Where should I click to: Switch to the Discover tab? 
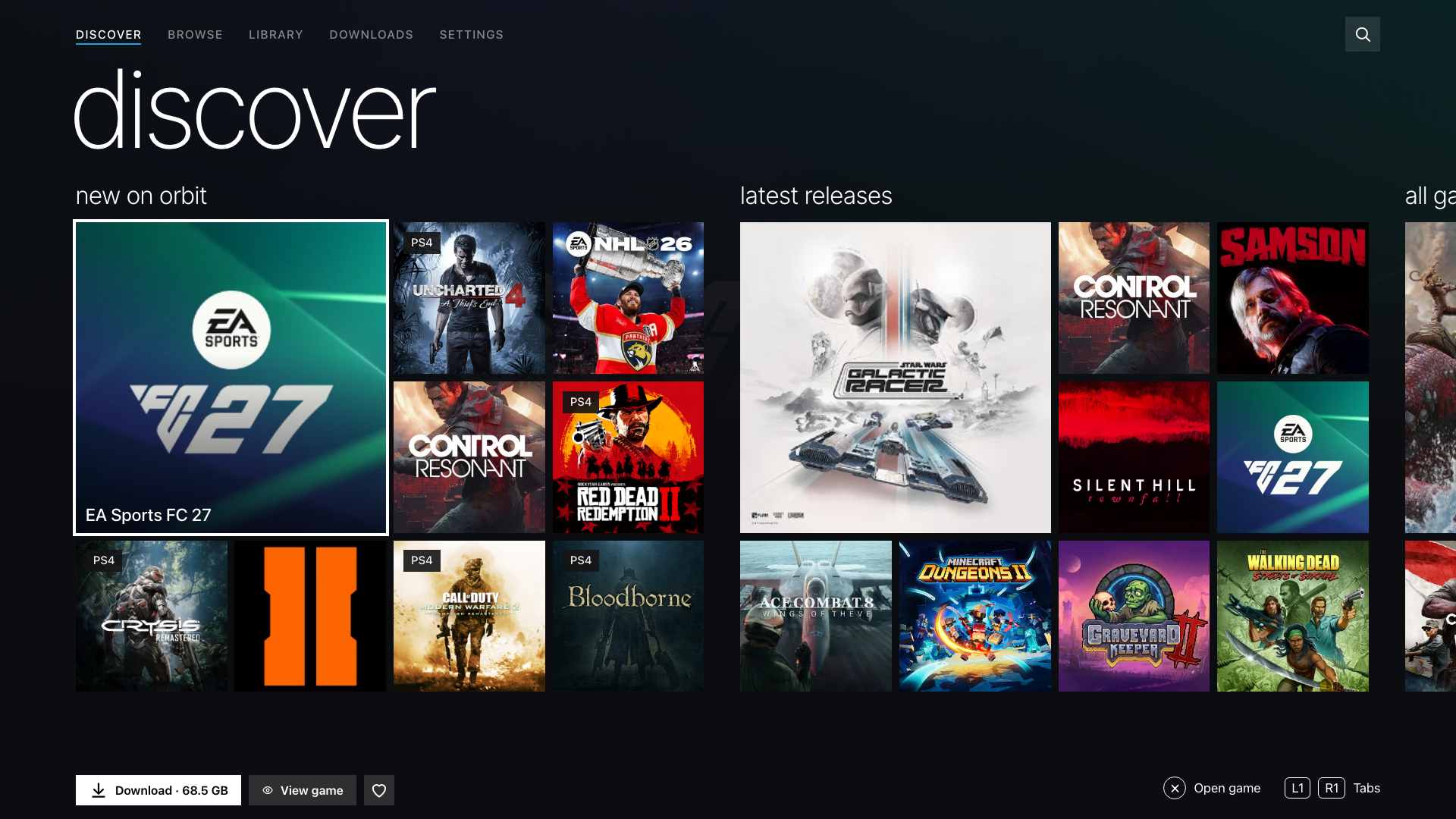pos(108,35)
